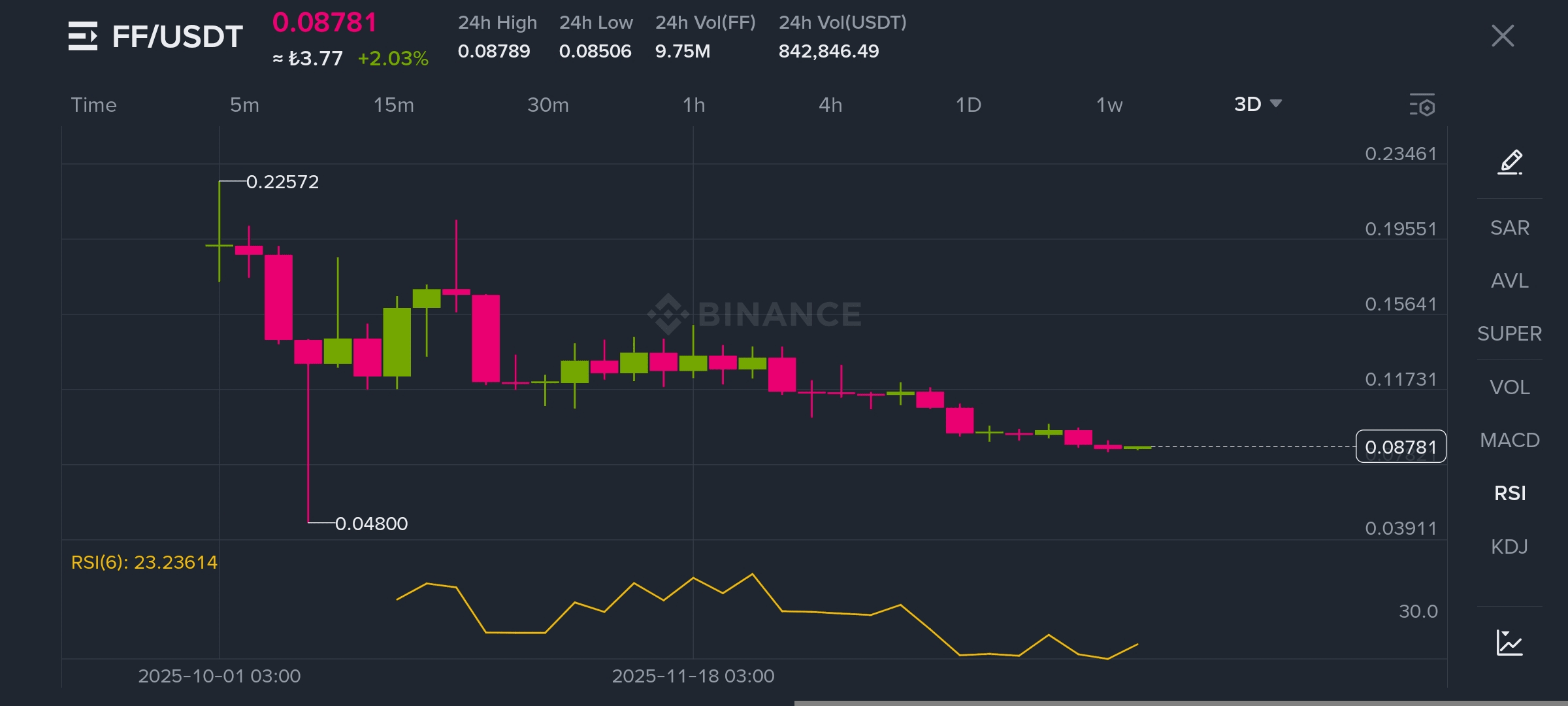Screen dimensions: 1568x706
Task: Switch sub-chart to KDJ
Action: (1510, 546)
